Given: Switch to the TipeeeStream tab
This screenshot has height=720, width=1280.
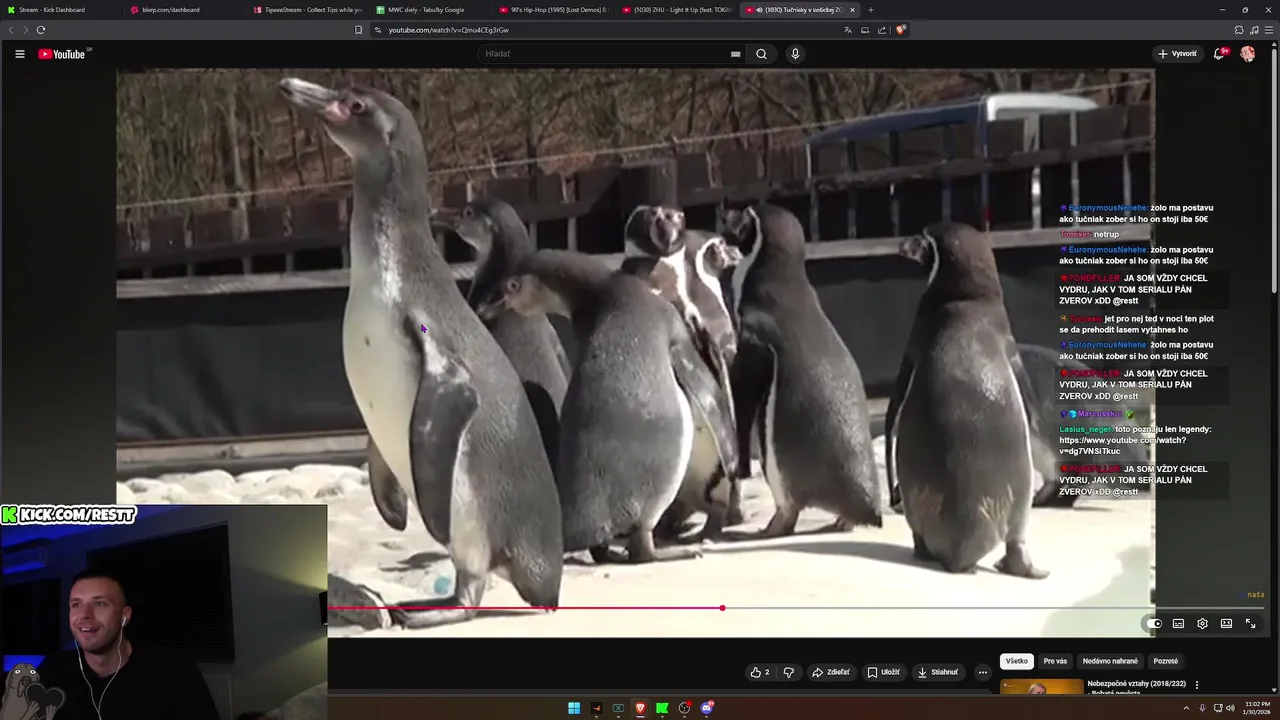Looking at the screenshot, I should click(307, 10).
